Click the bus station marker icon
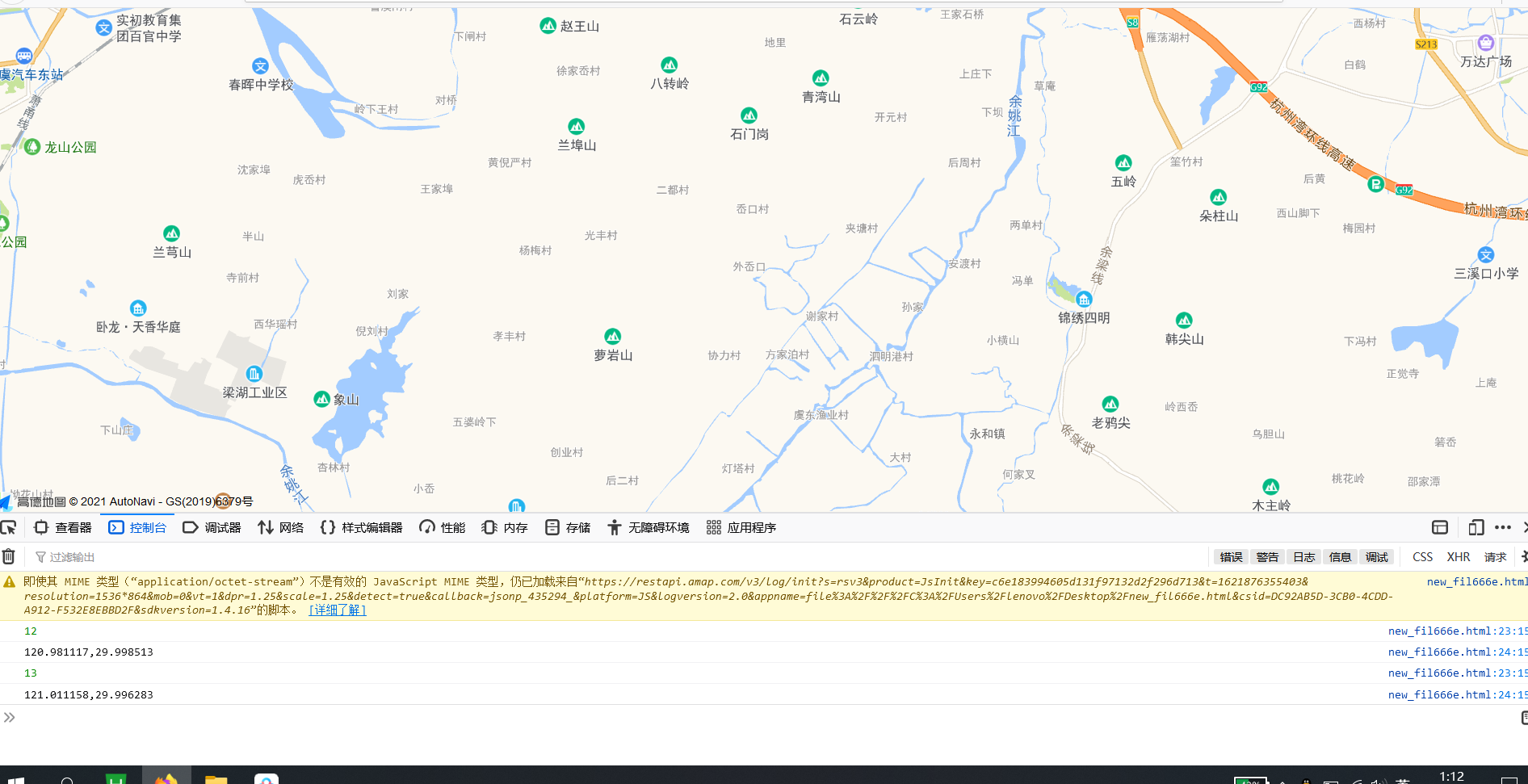This screenshot has width=1528, height=784. tap(24, 56)
